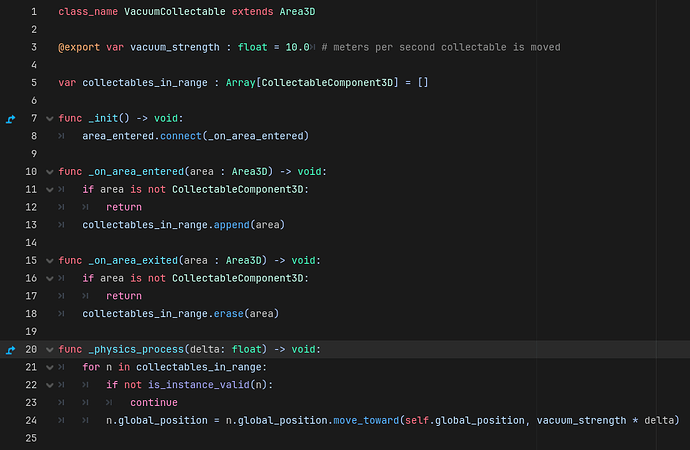Click the erase method call
The width and height of the screenshot is (690, 450).
(228, 314)
